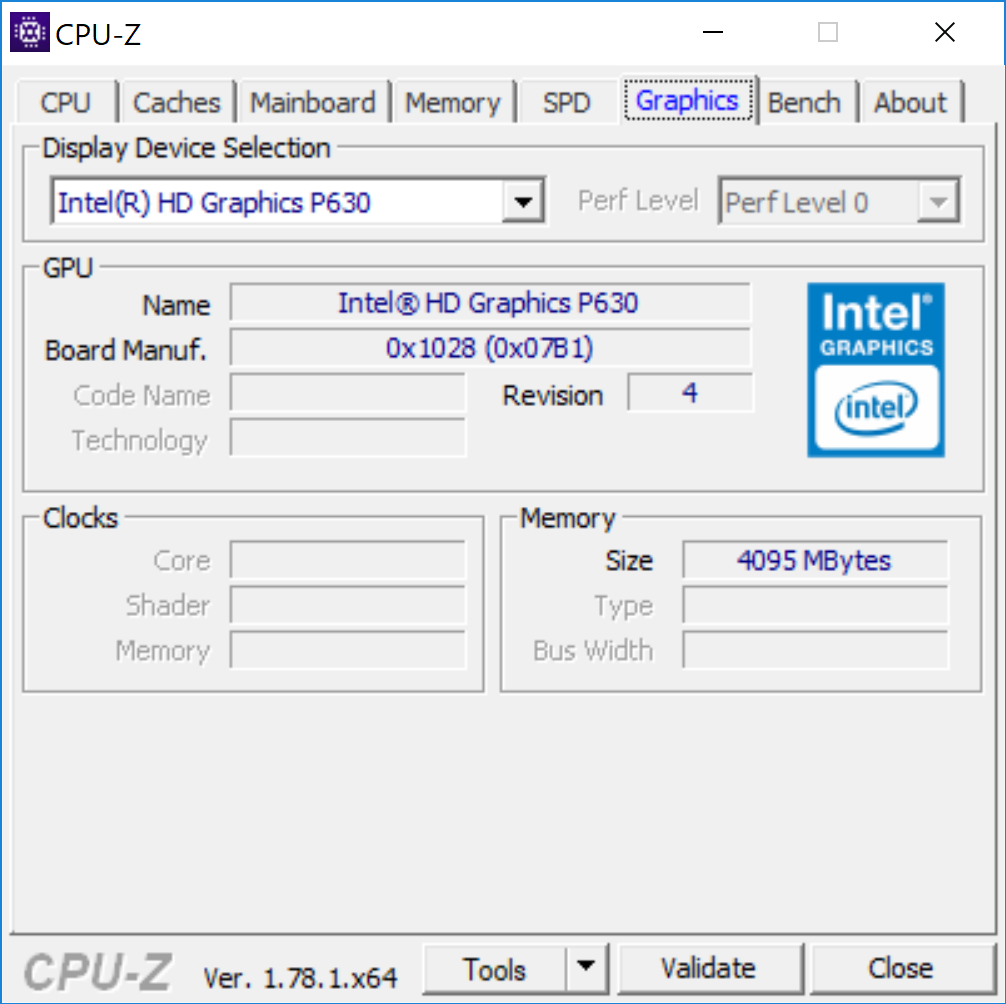The image size is (1006, 1004).
Task: Go to the Mainboard tab
Action: point(312,103)
